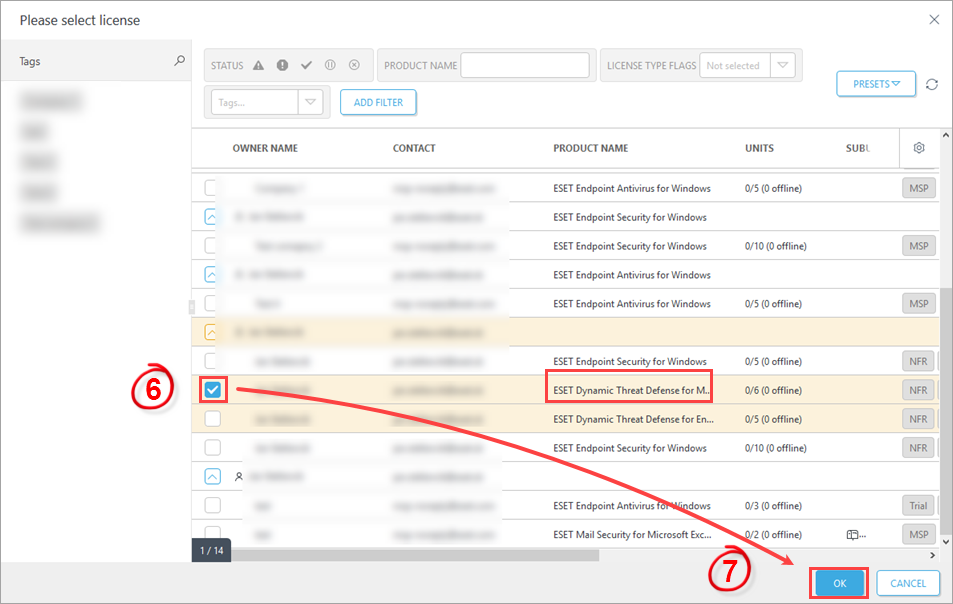This screenshot has height=604, width=953.
Task: Click "ESET Dynamic Threat Defense for En..." cell
Action: pos(633,419)
